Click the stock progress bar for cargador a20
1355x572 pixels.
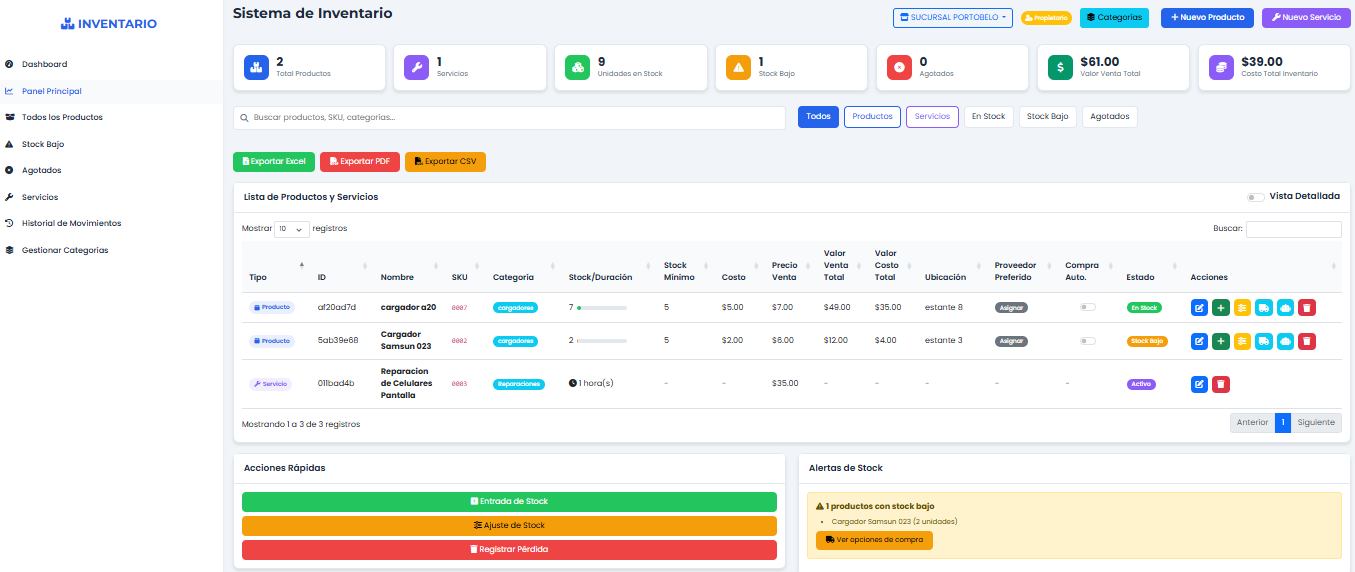point(602,308)
